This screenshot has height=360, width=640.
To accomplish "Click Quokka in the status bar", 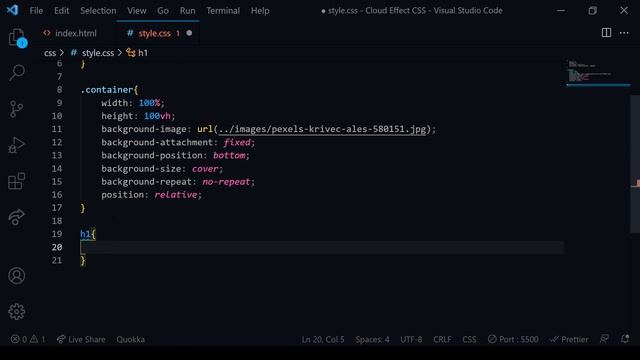I will point(131,339).
